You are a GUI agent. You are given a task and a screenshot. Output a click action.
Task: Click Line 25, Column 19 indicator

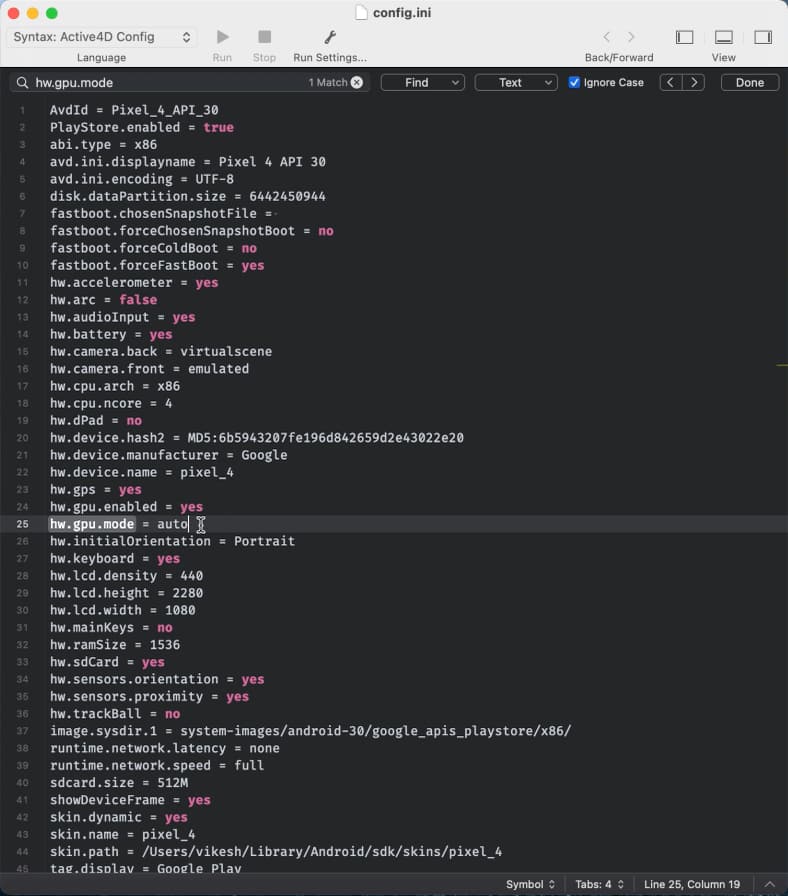[x=691, y=884]
